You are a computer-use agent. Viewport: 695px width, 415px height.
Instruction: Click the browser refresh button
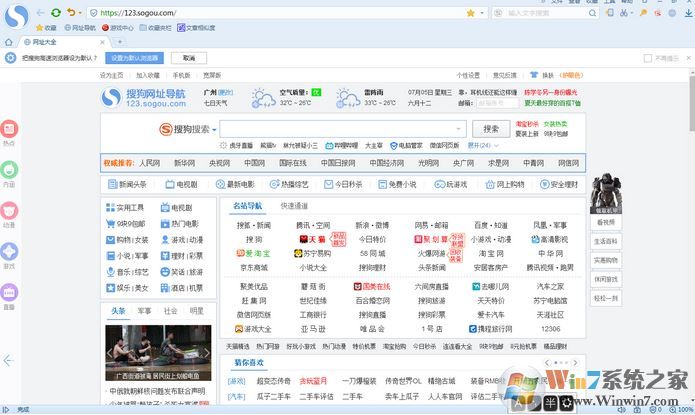click(55, 12)
